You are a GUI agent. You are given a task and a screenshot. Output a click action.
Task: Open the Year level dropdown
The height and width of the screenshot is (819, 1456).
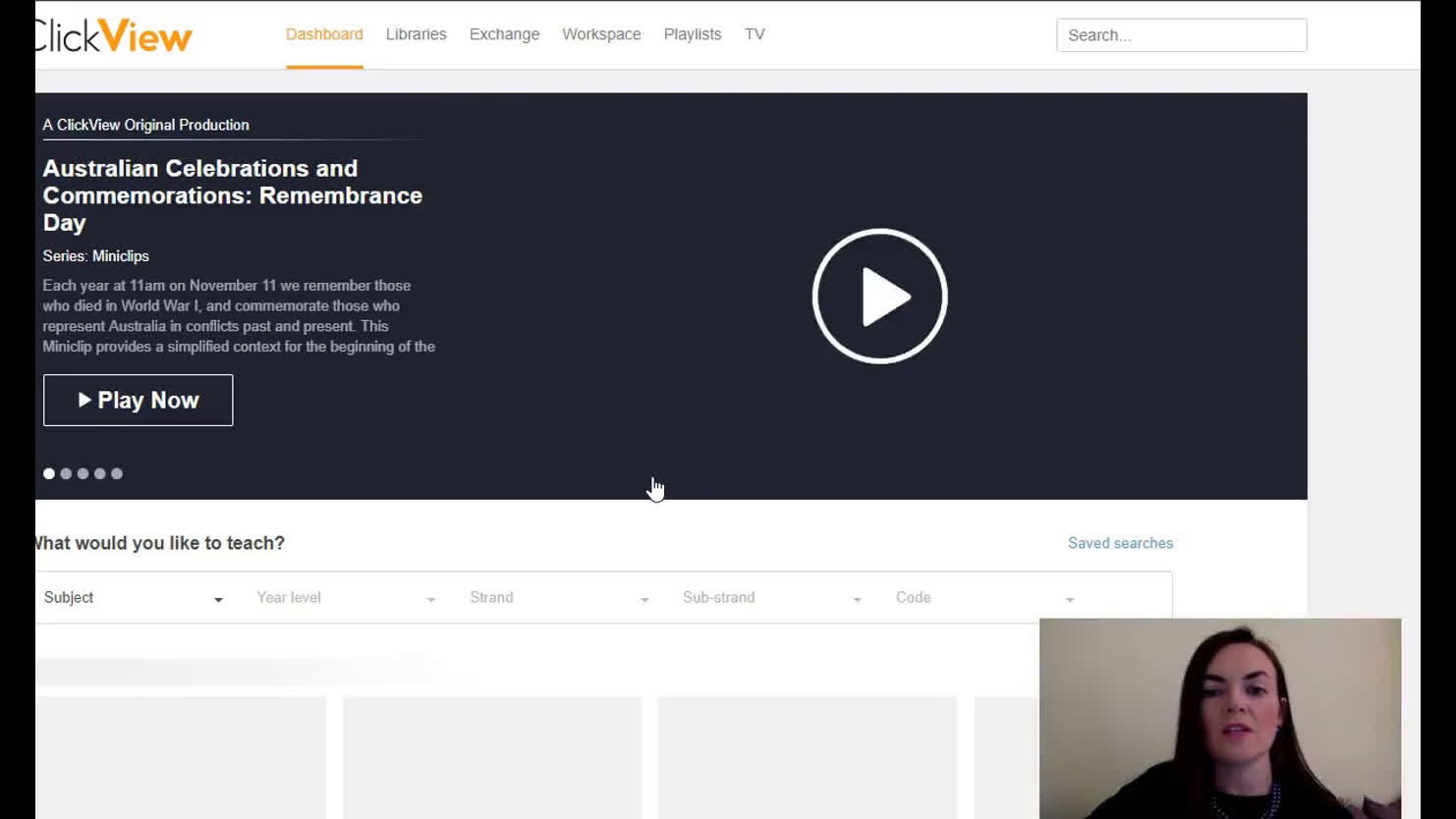(346, 597)
